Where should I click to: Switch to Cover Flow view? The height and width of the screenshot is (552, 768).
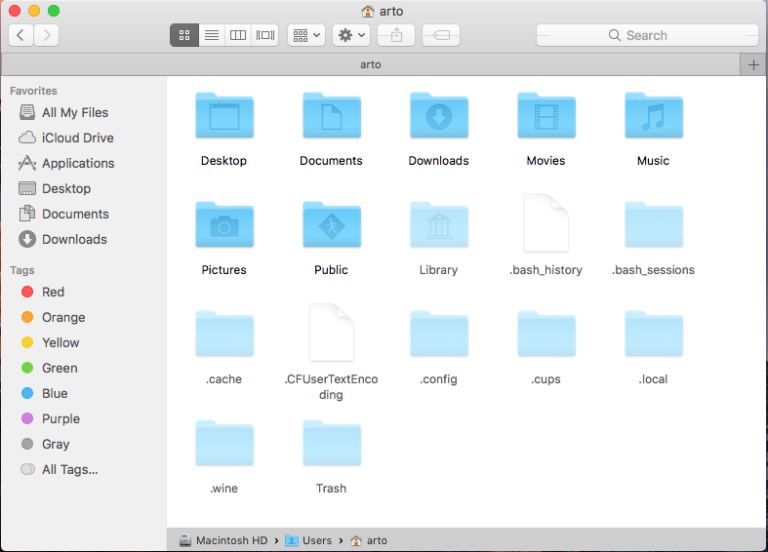pyautogui.click(x=265, y=35)
